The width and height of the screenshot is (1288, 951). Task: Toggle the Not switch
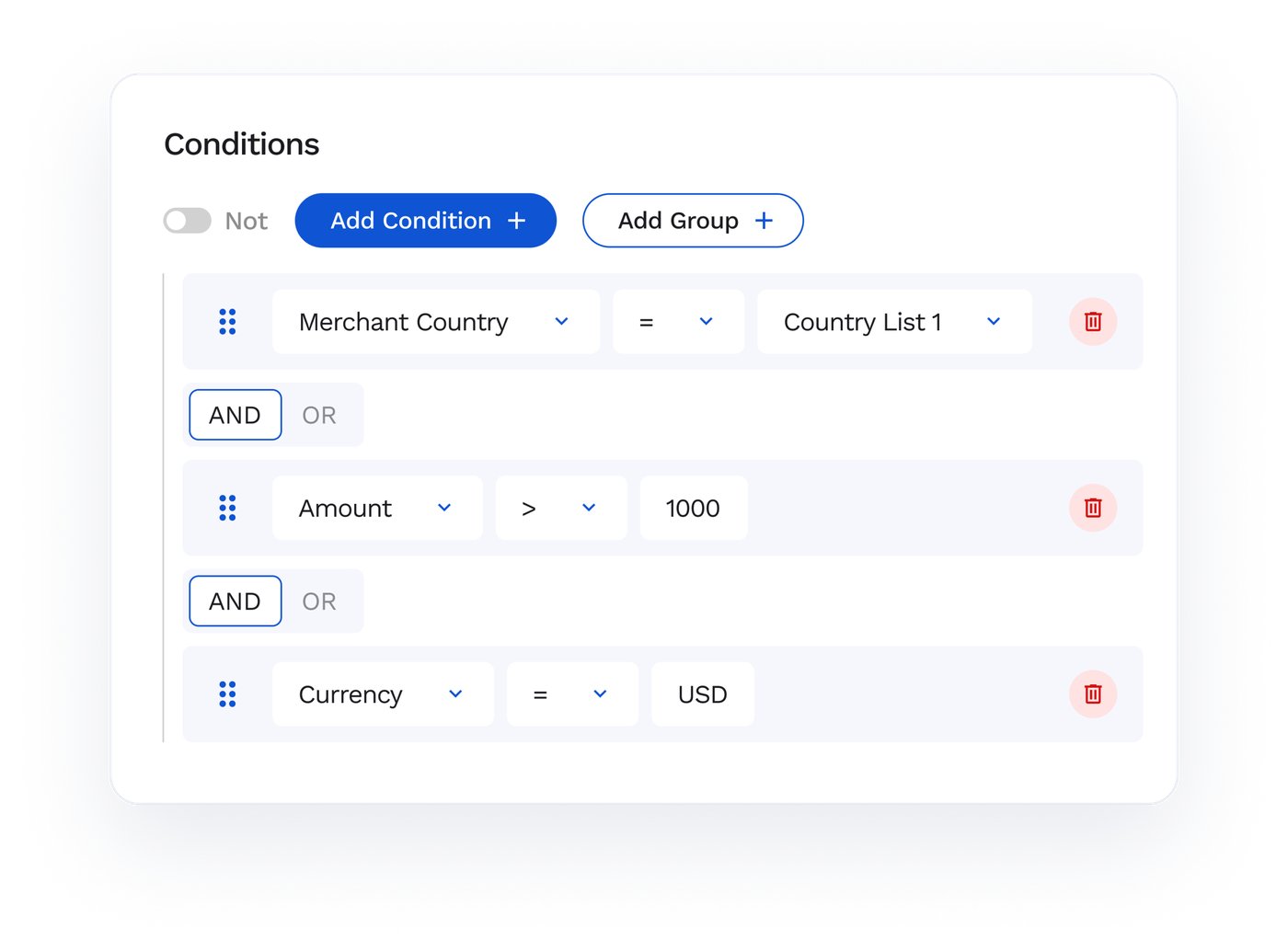188,221
